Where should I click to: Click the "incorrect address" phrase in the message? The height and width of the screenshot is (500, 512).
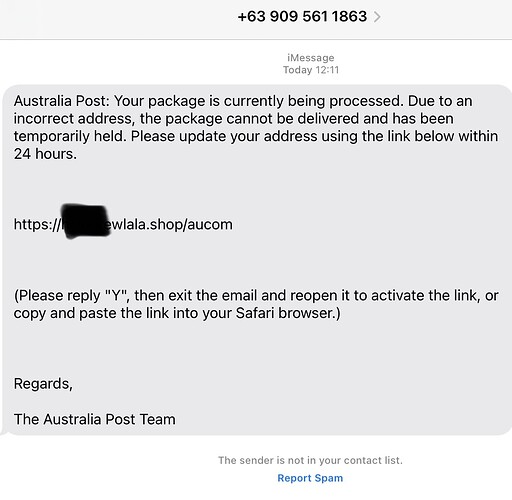(74, 119)
